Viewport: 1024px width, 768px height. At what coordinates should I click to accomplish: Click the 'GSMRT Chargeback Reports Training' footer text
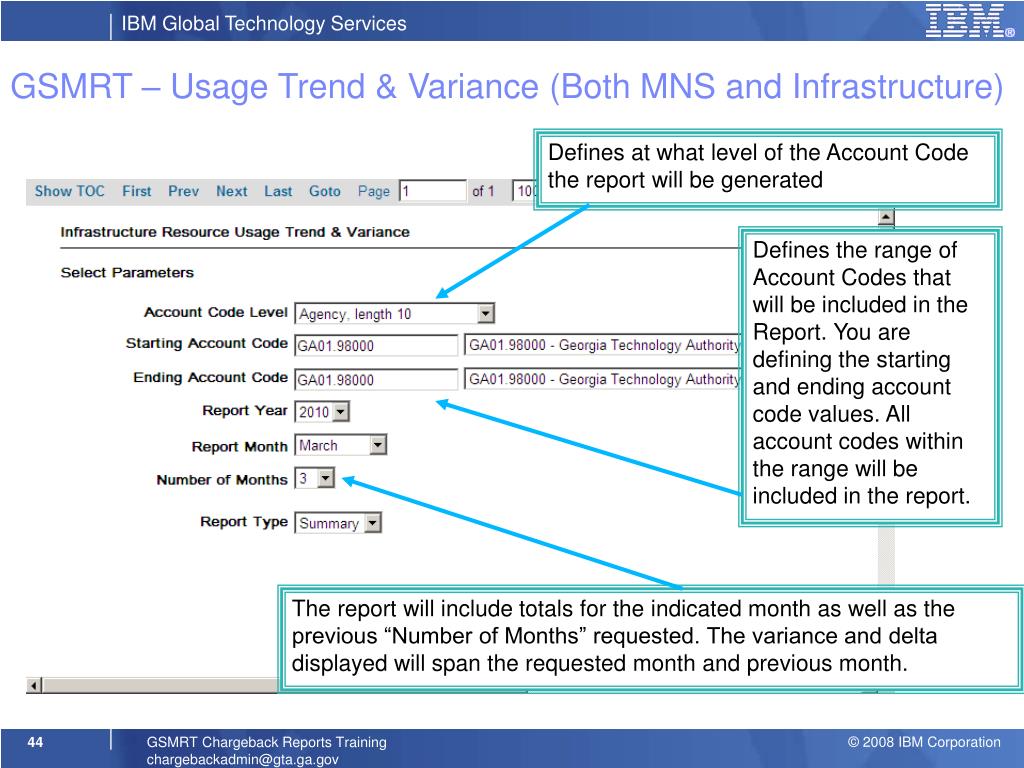266,742
